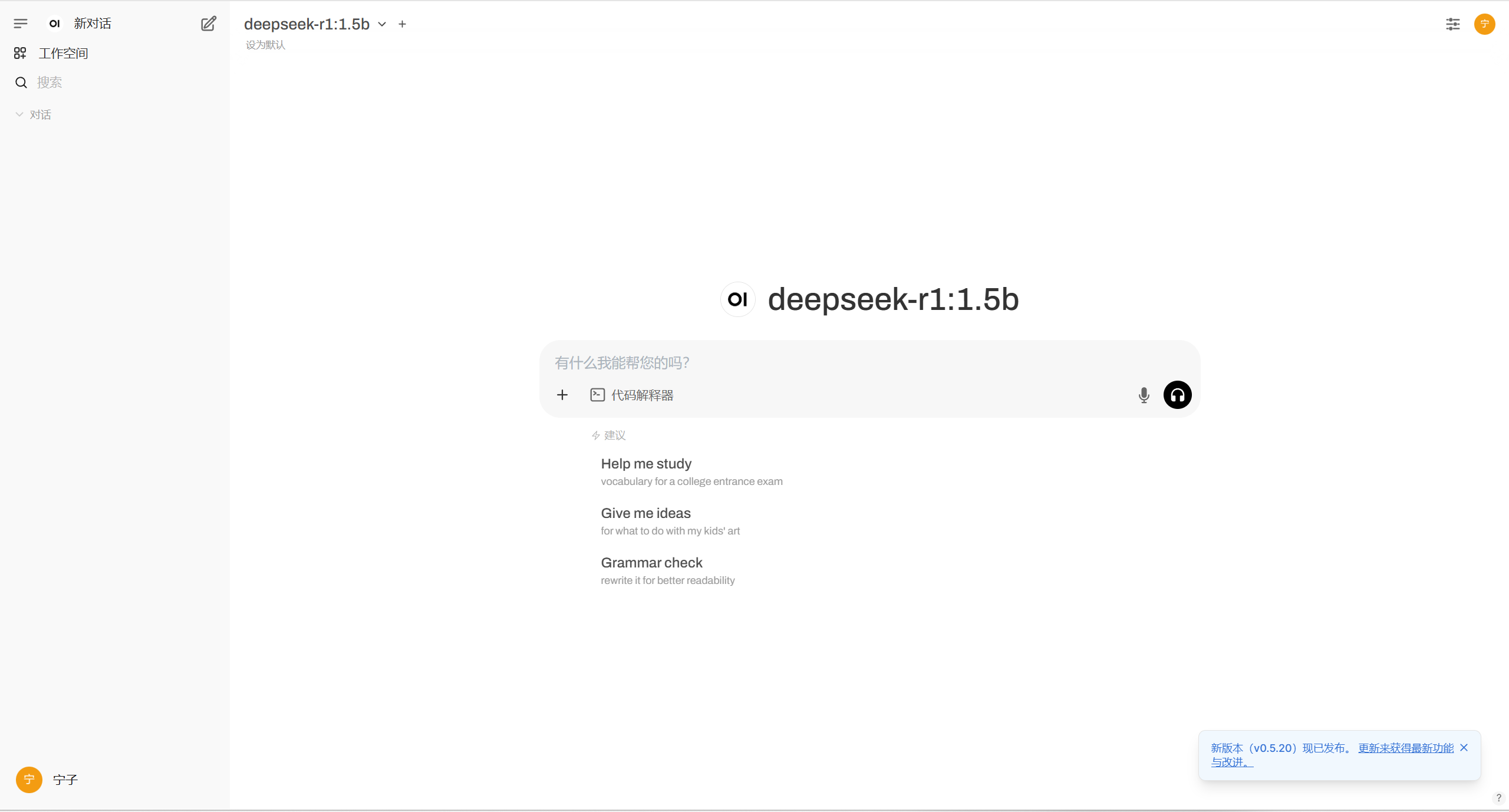Click 设为默认 set as default
This screenshot has width=1509, height=812.
click(x=265, y=45)
